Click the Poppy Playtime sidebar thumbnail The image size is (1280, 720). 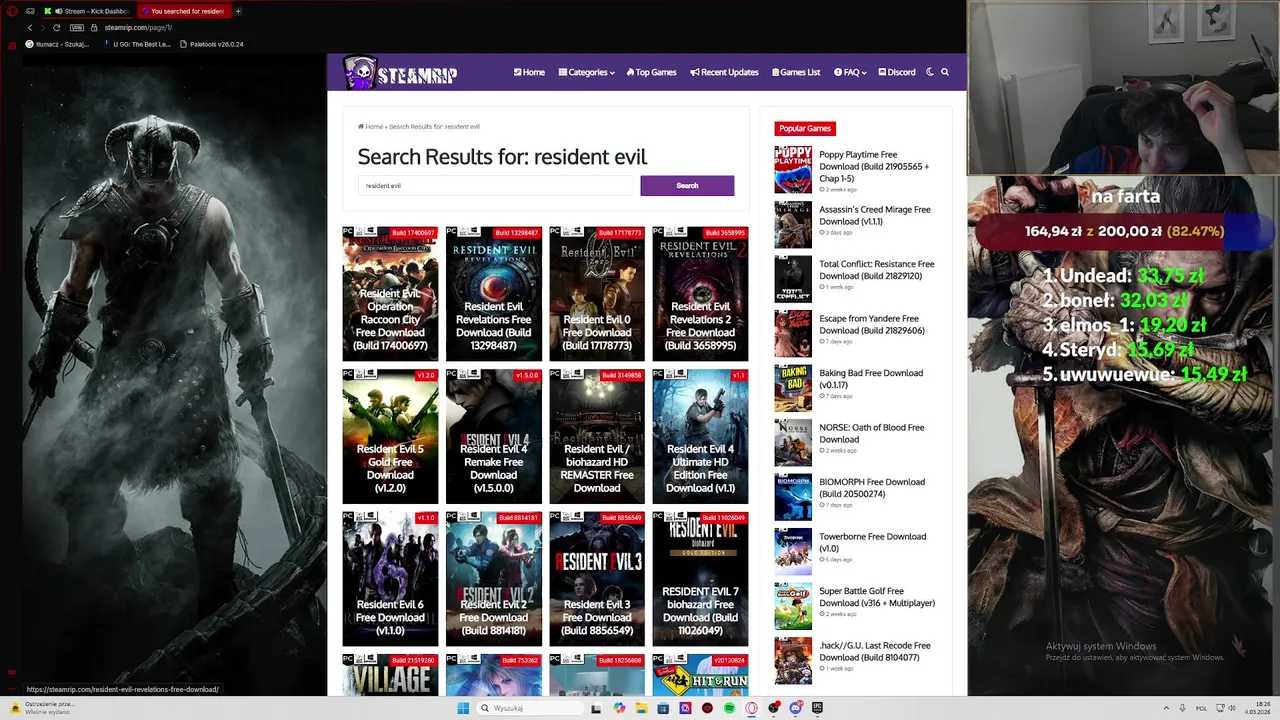coord(793,170)
